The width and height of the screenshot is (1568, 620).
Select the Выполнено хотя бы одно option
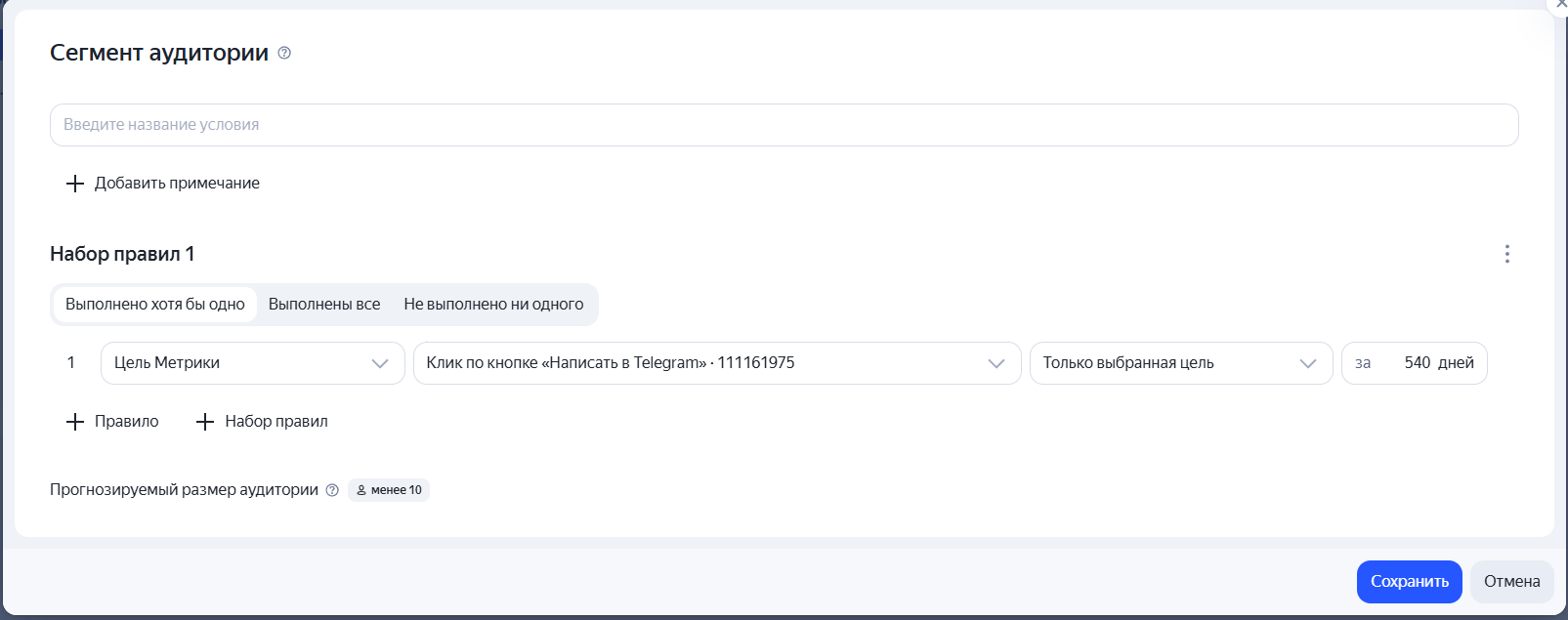coord(155,305)
